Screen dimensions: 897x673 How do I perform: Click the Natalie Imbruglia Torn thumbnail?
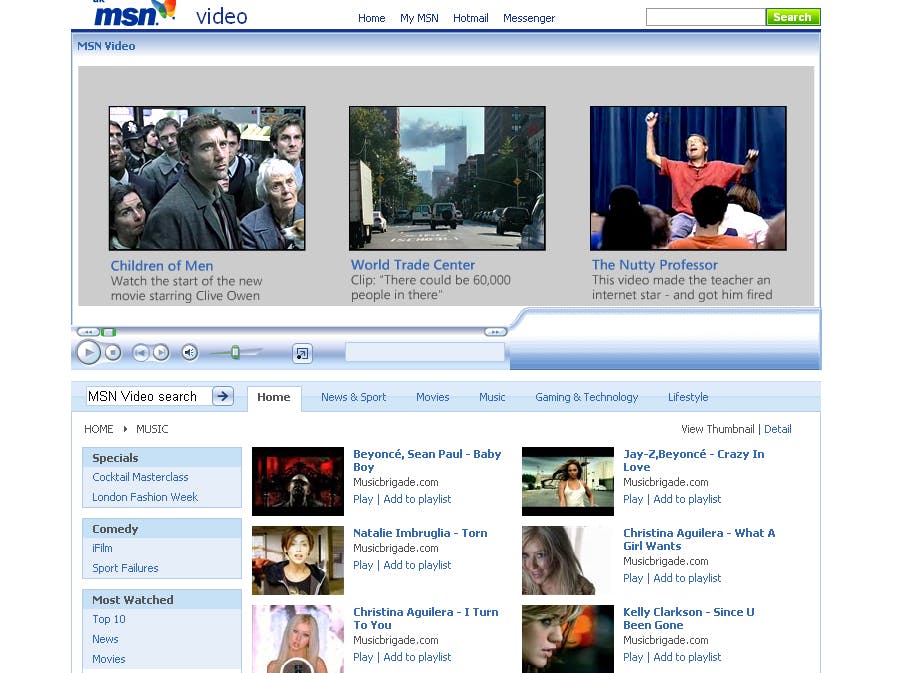tap(298, 560)
